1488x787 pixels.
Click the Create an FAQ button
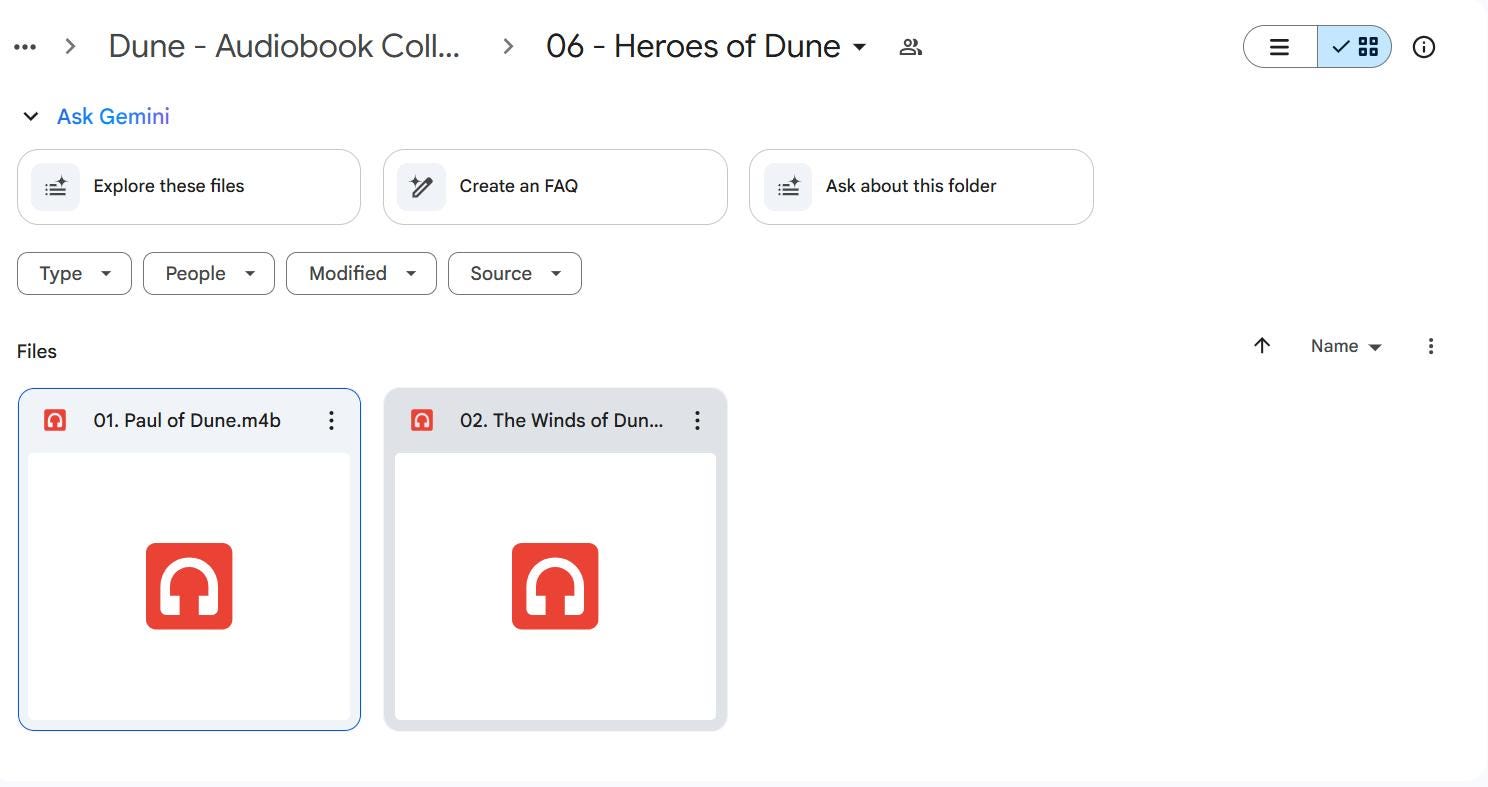point(554,187)
